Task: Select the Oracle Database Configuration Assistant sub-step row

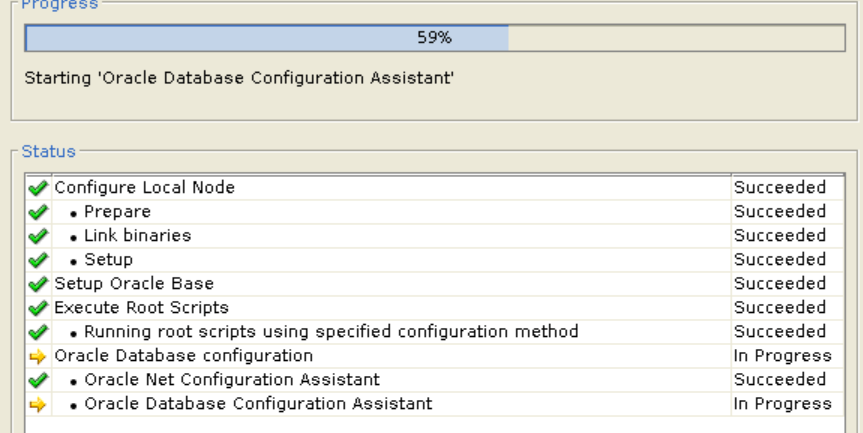Action: pyautogui.click(x=435, y=404)
